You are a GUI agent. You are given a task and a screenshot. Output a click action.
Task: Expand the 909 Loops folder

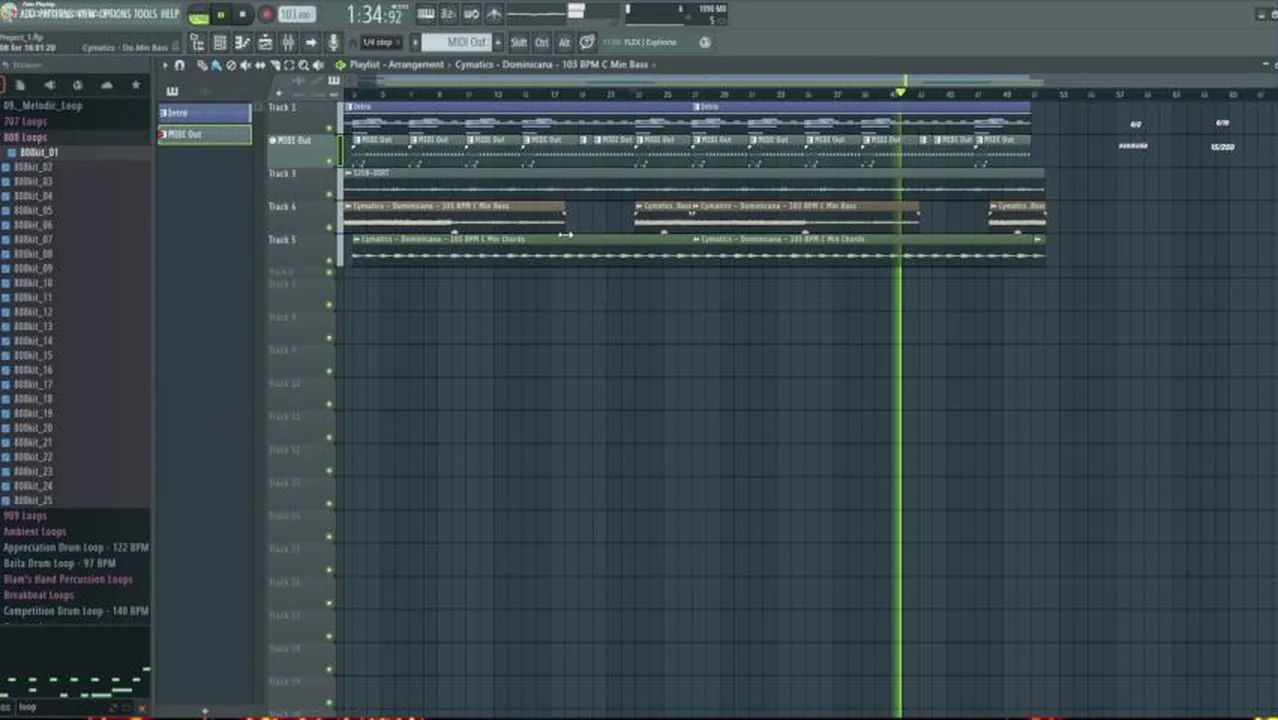25,516
